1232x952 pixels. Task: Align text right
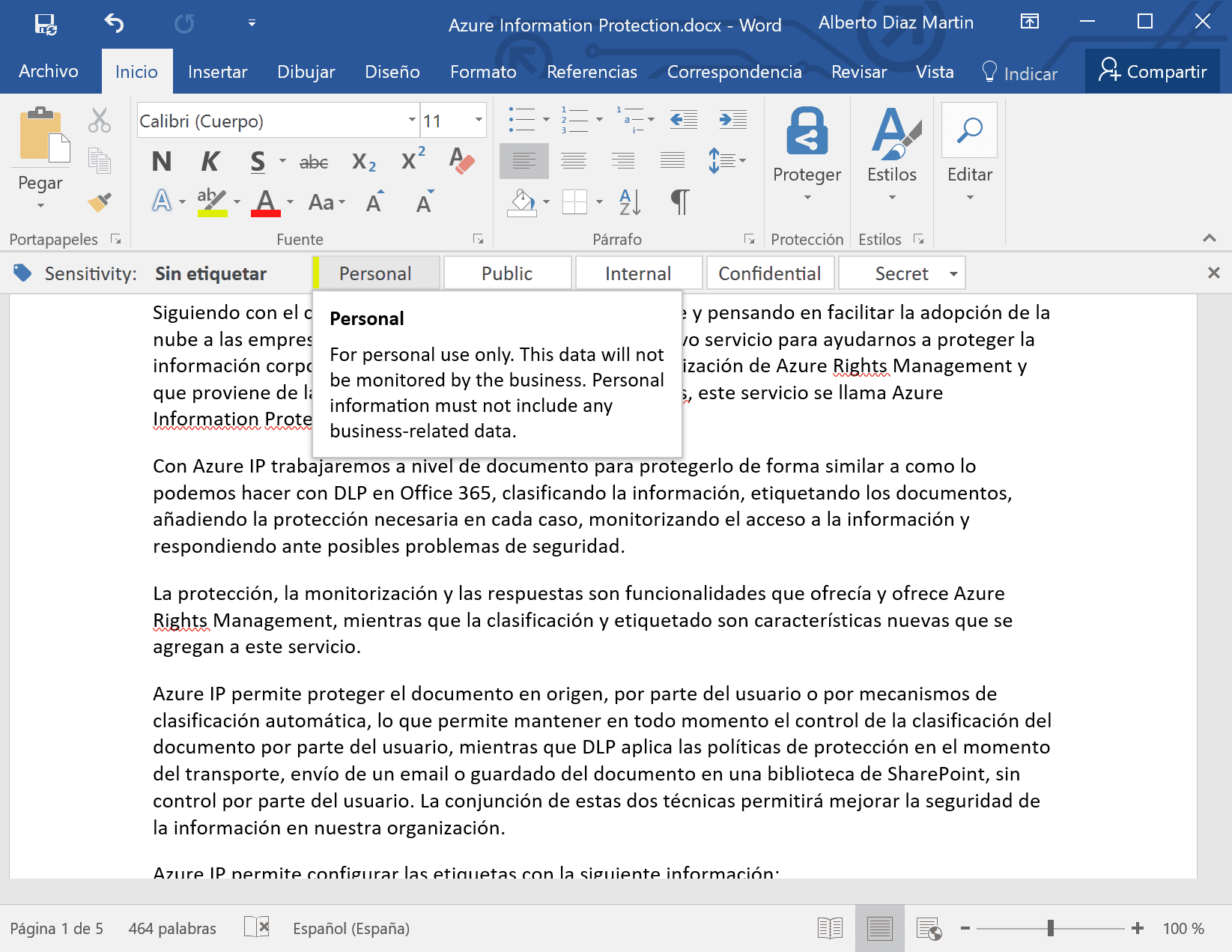(623, 160)
